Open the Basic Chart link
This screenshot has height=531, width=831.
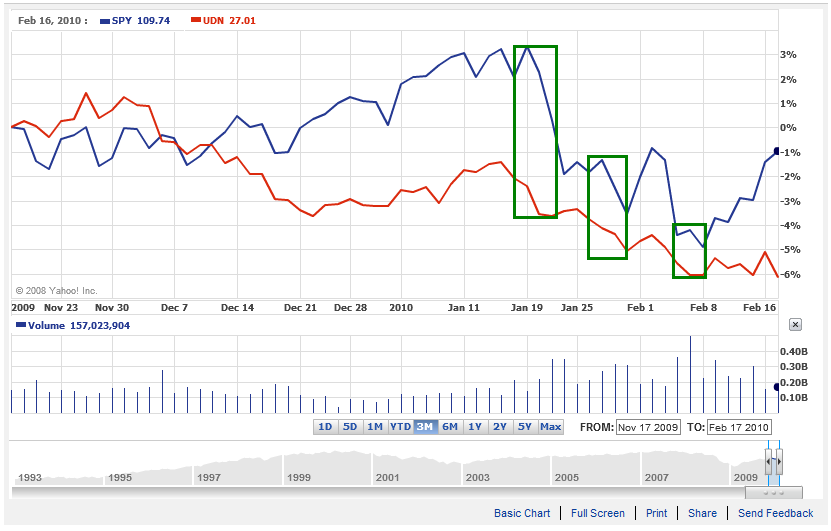522,513
